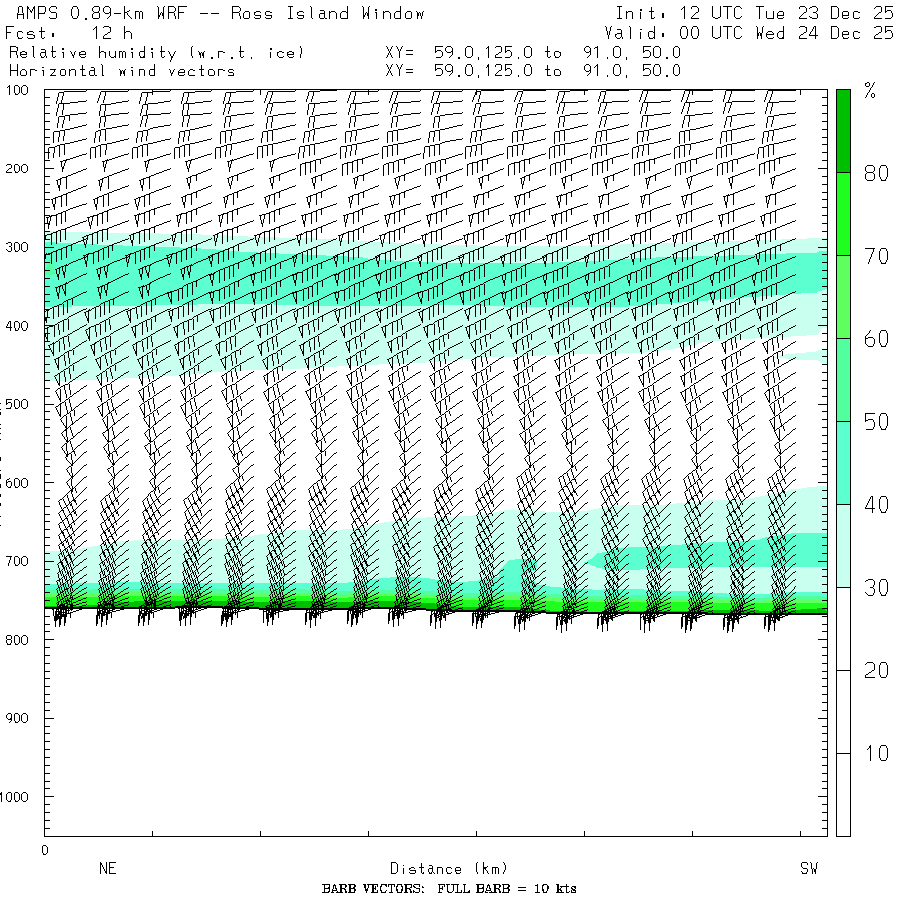Select the 'Init: 12 UTC Tue 23 Dec 25' text
Screen dimensions: 900x900
pos(754,14)
